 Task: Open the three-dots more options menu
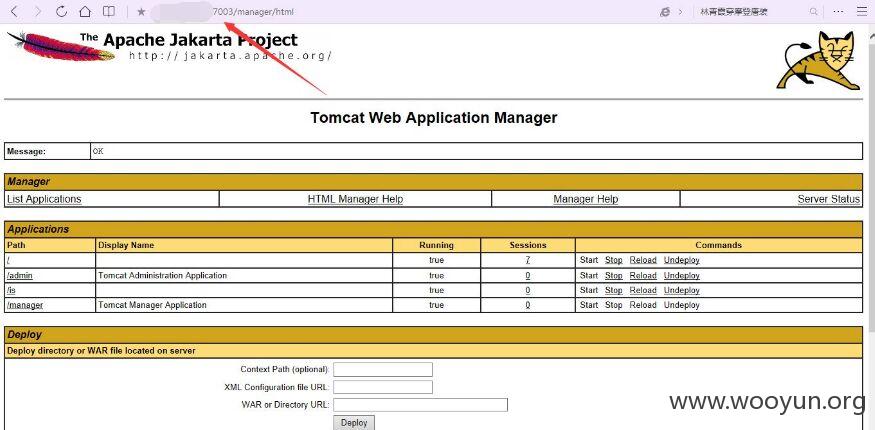point(838,11)
